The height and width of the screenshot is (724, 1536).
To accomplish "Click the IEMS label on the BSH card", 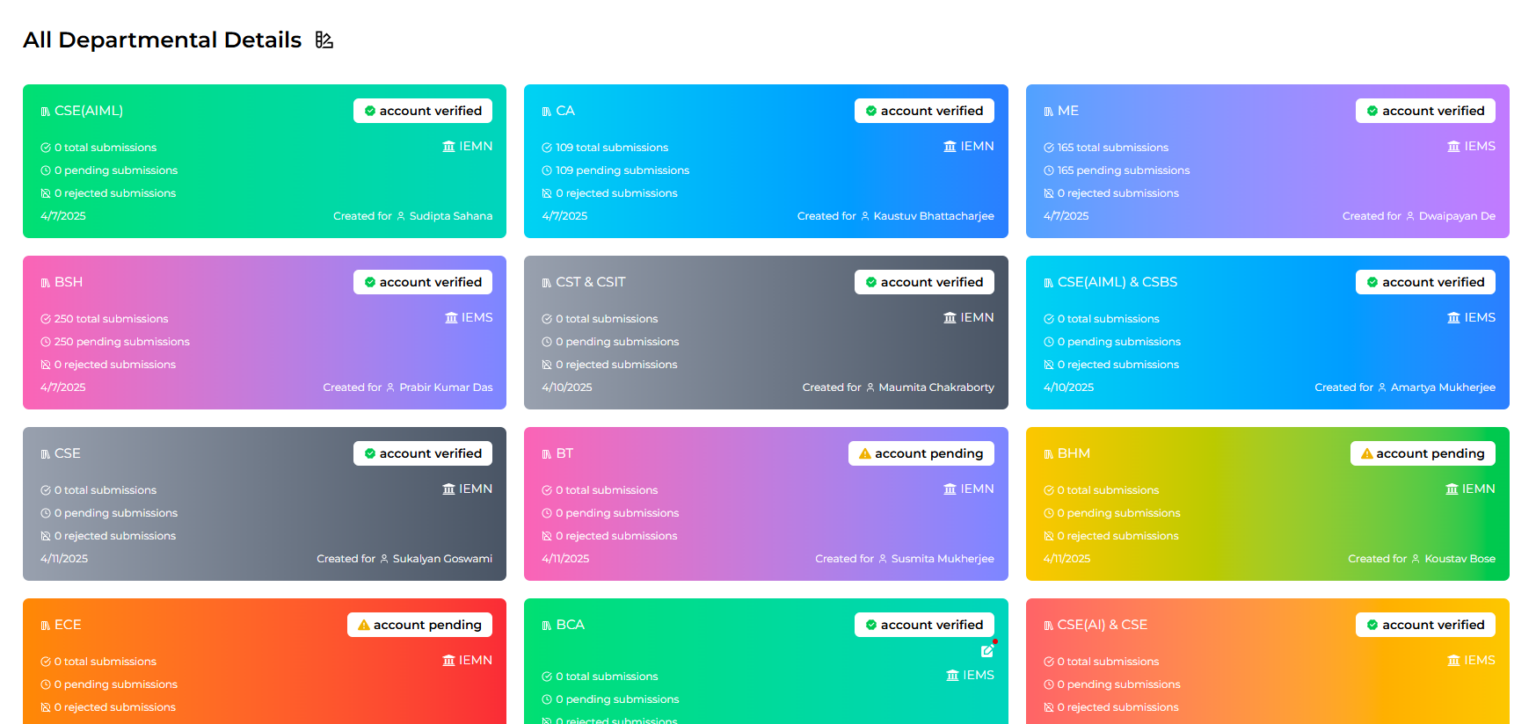I will 477,317.
